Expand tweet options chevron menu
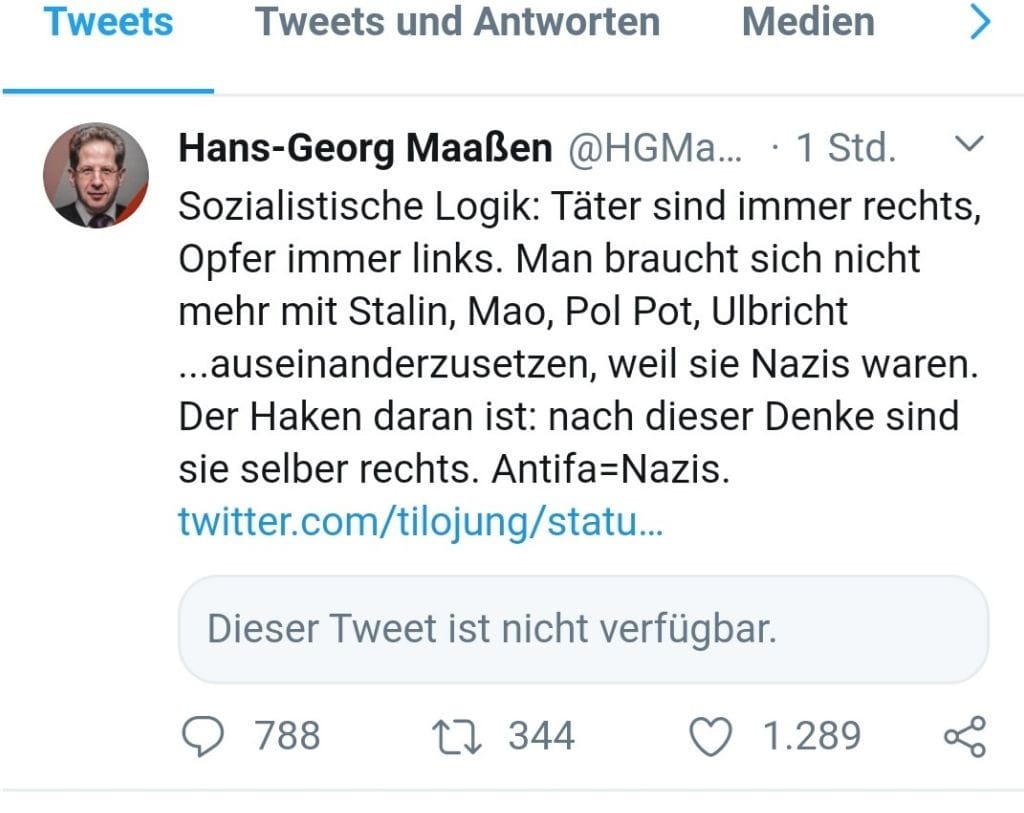1024x813 pixels. 968,143
